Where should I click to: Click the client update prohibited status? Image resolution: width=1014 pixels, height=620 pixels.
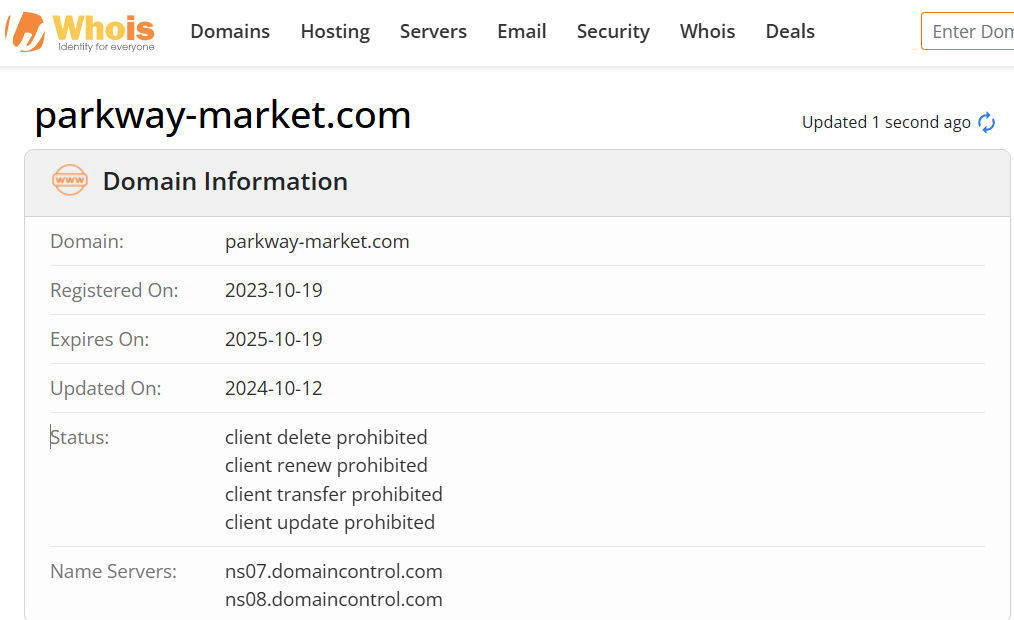[x=330, y=522]
